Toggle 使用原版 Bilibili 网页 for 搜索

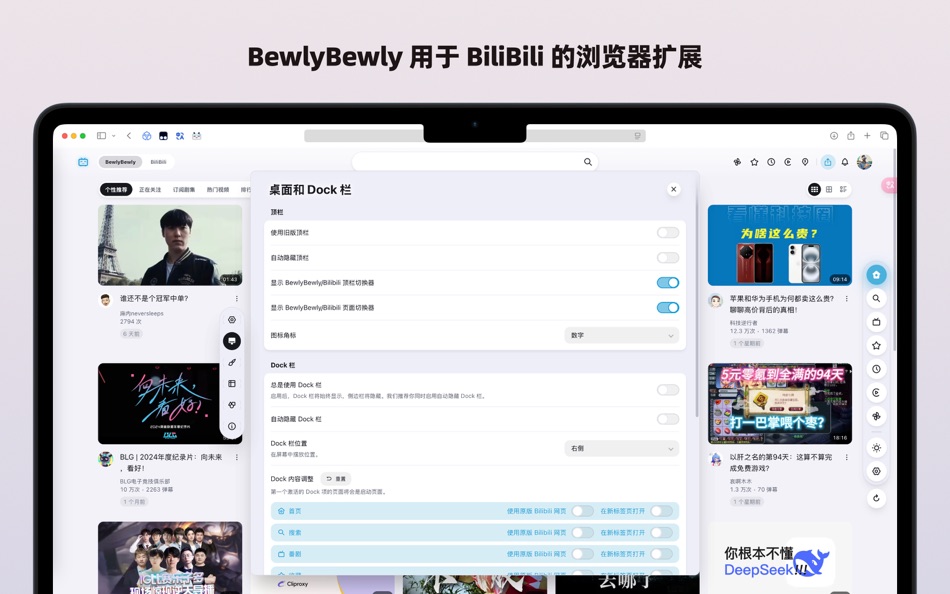[x=582, y=532]
